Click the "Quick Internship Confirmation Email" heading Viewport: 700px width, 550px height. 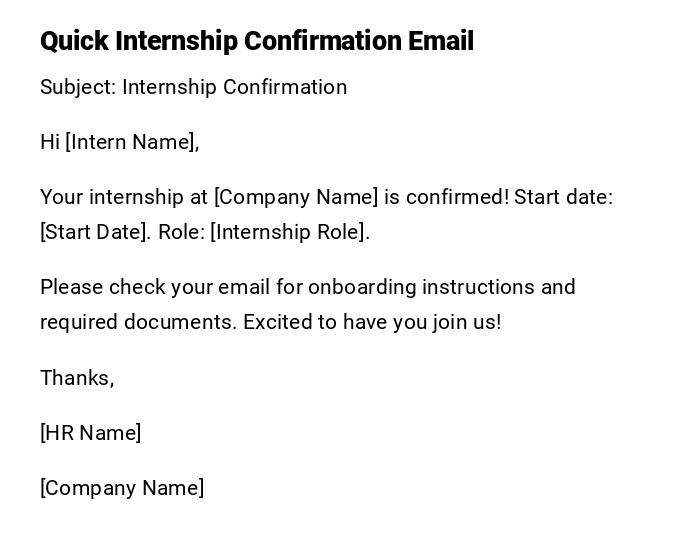[x=257, y=41]
